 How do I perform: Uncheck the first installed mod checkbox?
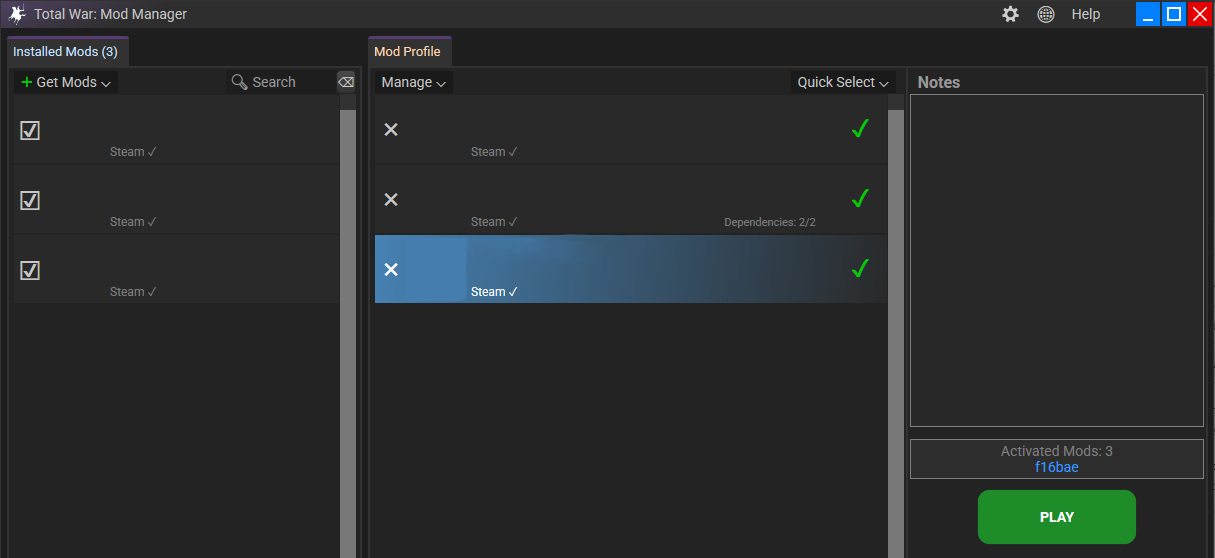[x=30, y=131]
